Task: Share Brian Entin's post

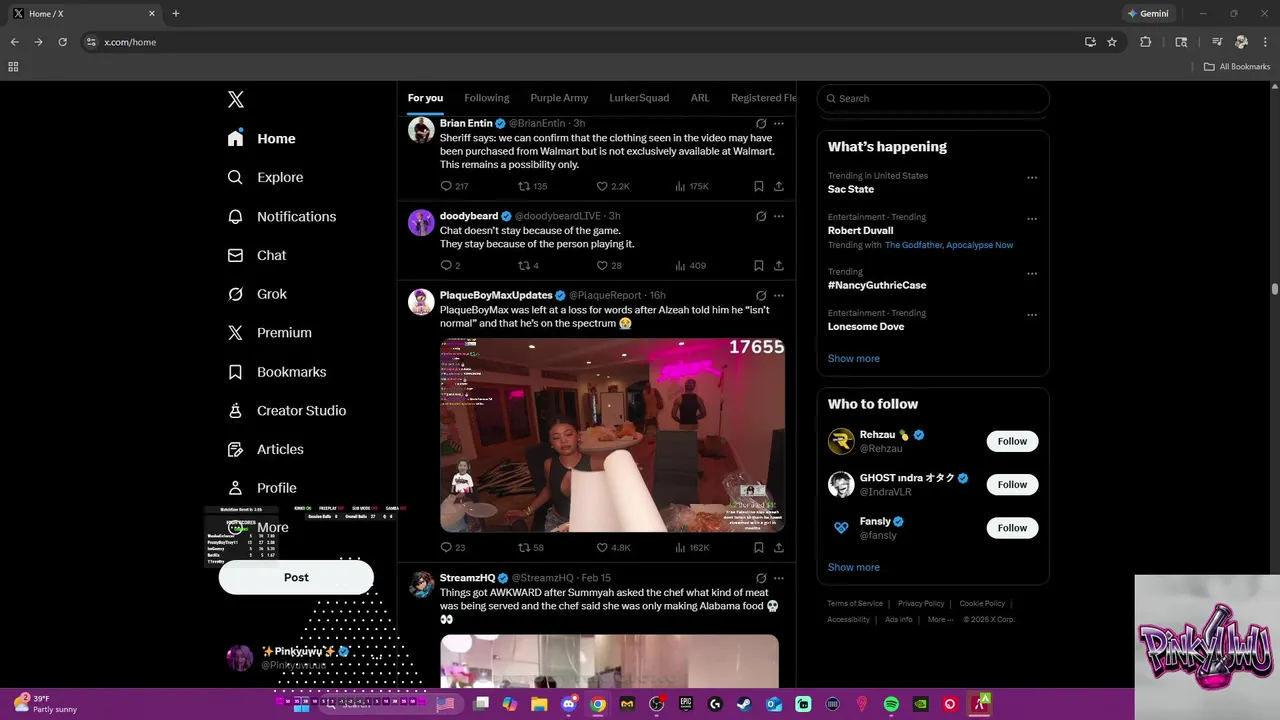Action: (x=779, y=186)
